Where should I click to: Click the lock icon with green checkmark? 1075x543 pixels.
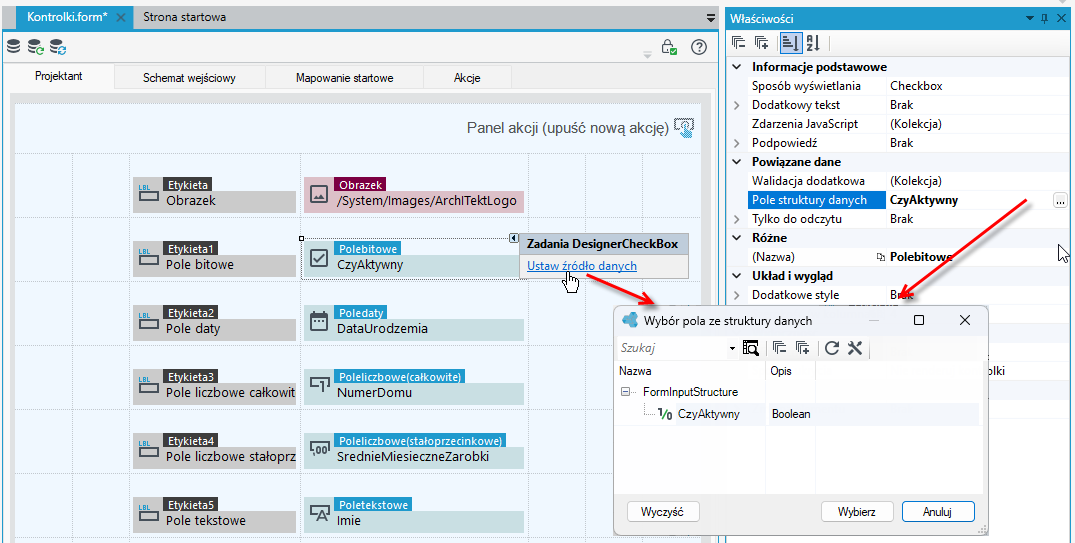click(668, 47)
